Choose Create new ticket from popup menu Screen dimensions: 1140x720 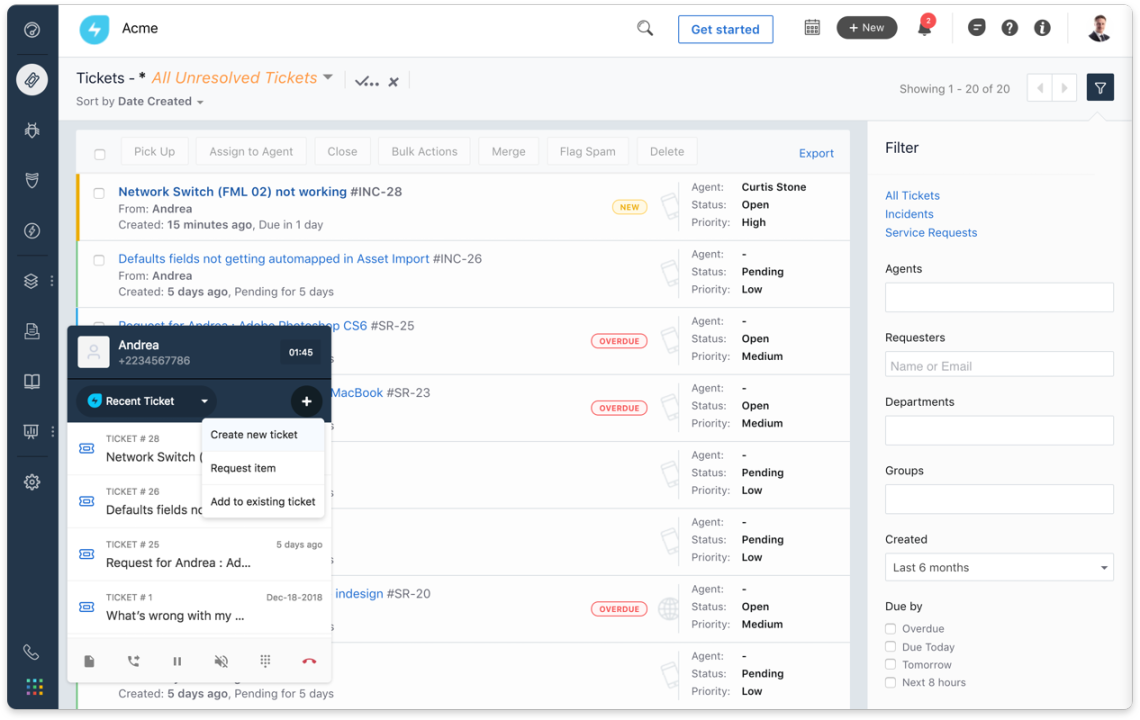[x=254, y=435]
